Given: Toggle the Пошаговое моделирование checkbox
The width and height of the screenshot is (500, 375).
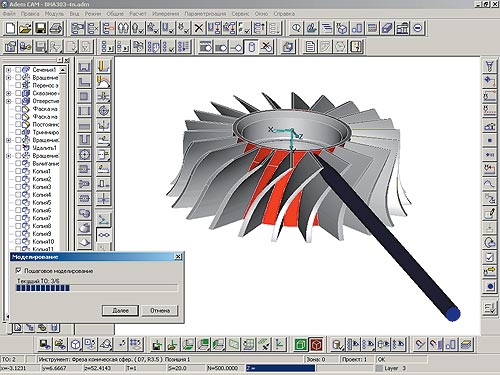Looking at the screenshot, I should [19, 270].
